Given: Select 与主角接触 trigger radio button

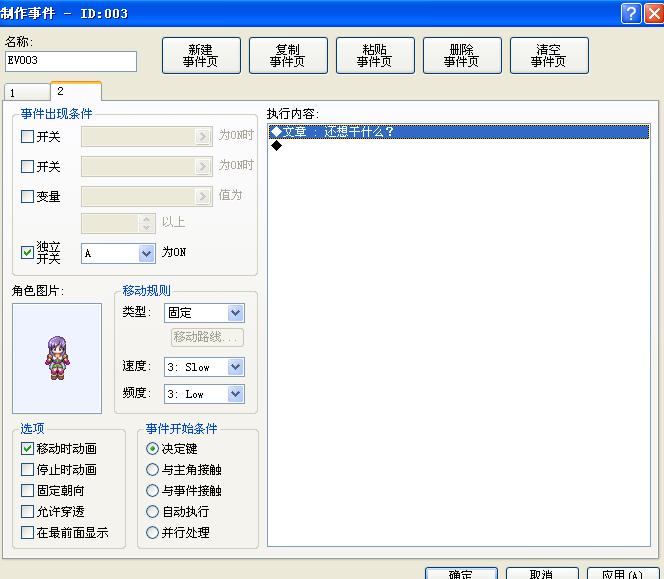Looking at the screenshot, I should [152, 469].
